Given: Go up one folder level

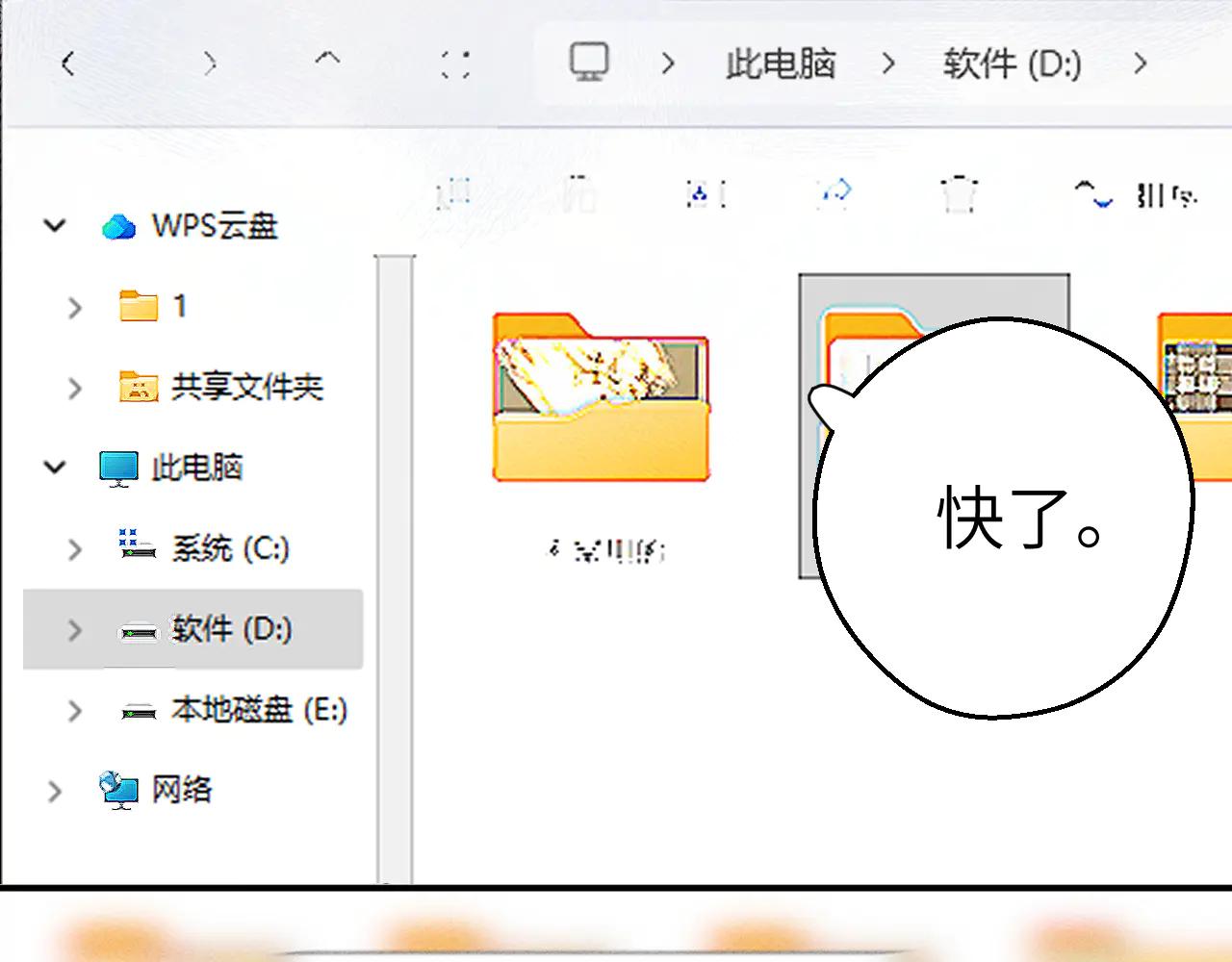Looking at the screenshot, I should [327, 62].
